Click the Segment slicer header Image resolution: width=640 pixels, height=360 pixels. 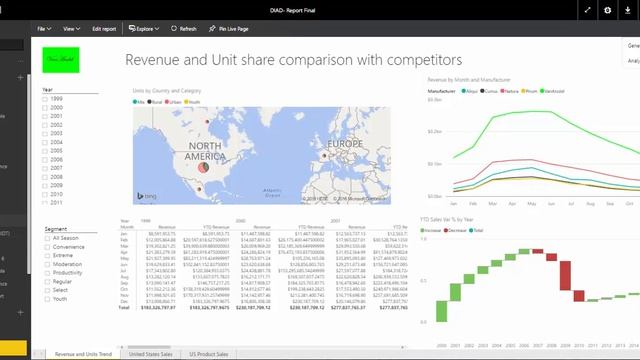[x=56, y=229]
